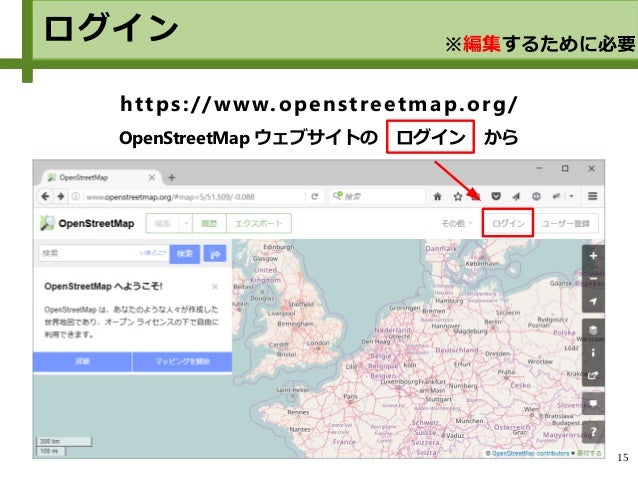Zoom in on the map with the plus control
Image resolution: width=638 pixels, height=479 pixels.
point(593,256)
